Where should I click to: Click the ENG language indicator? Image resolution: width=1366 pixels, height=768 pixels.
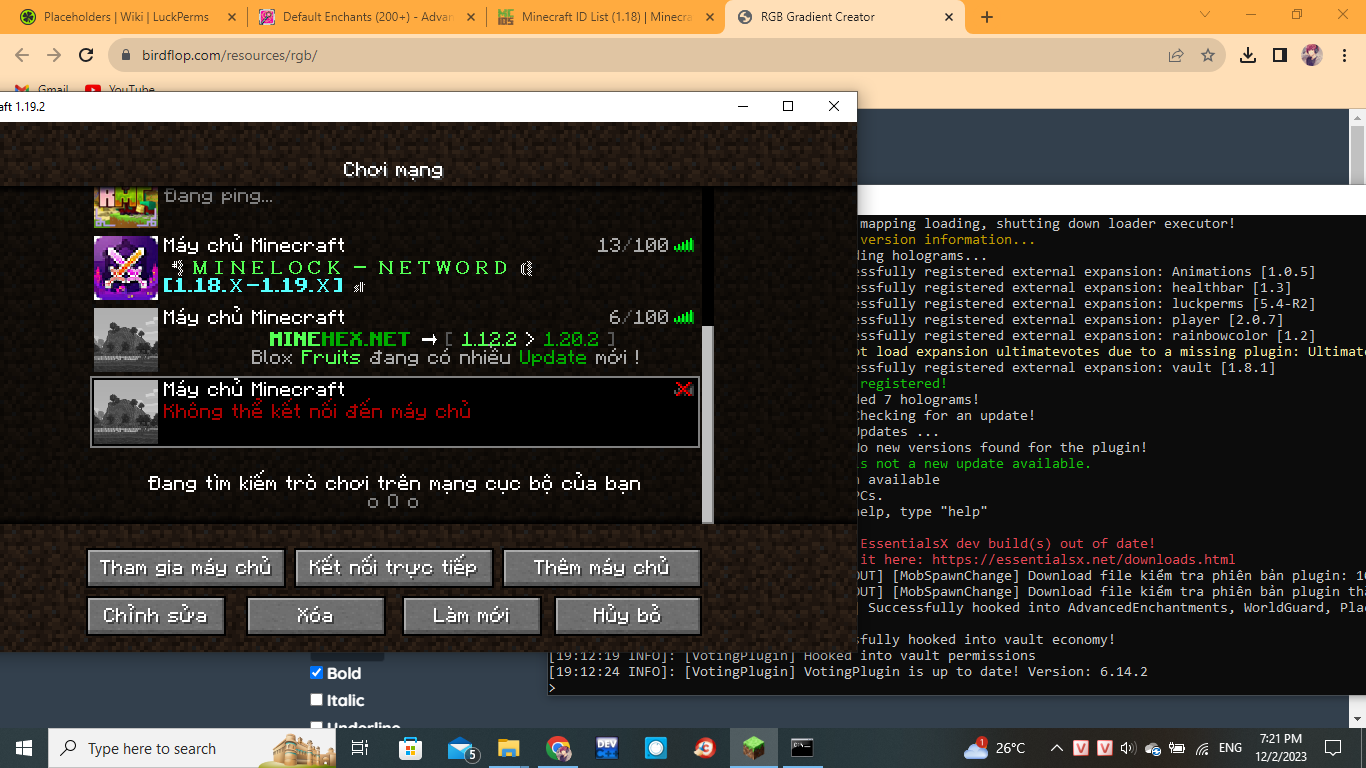1230,748
